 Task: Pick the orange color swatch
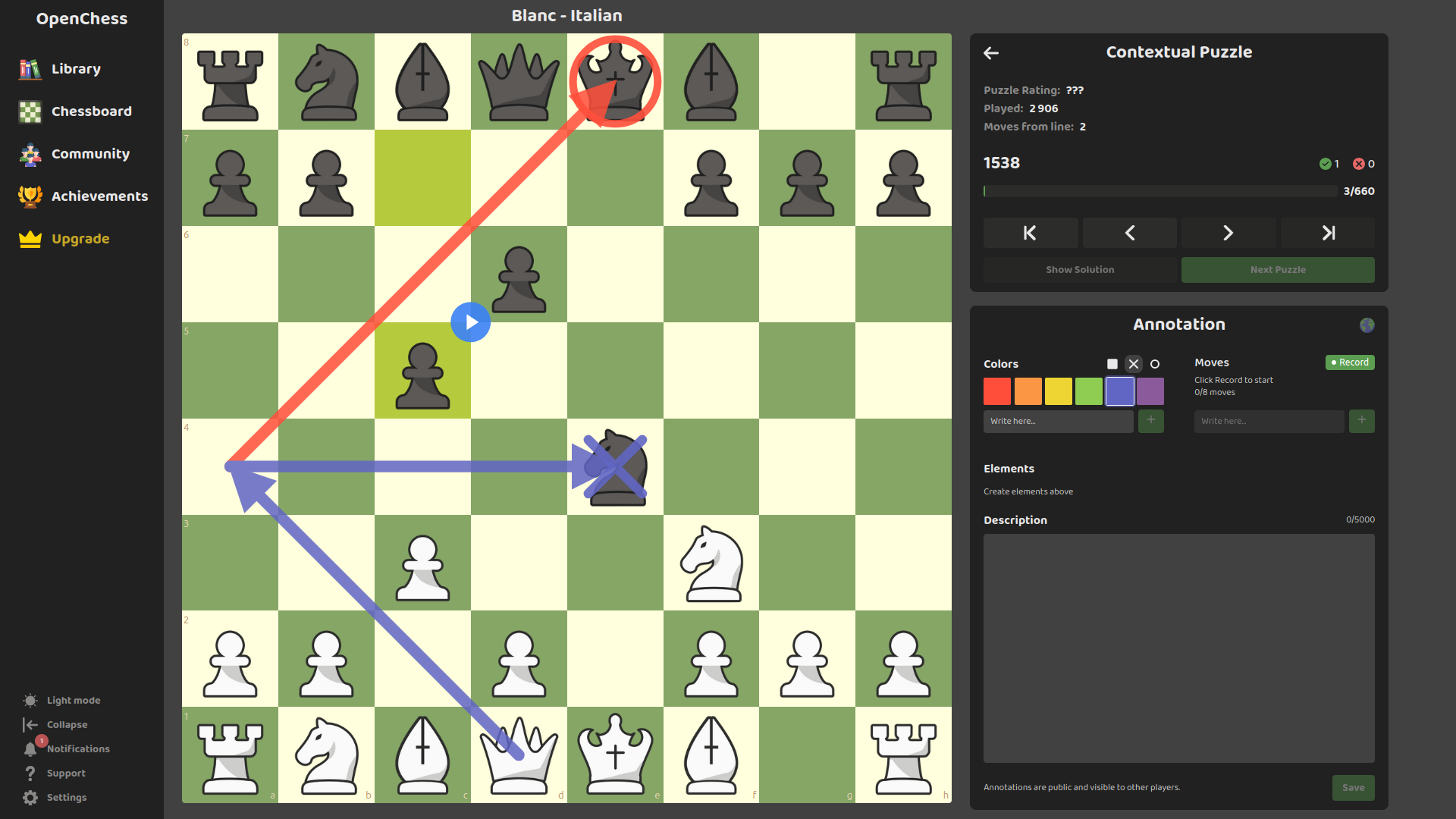[x=1028, y=391]
